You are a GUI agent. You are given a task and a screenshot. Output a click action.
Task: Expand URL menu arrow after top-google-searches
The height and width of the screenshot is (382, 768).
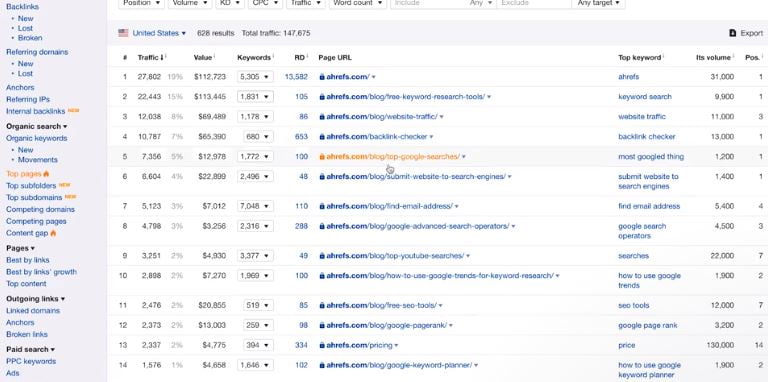point(463,157)
